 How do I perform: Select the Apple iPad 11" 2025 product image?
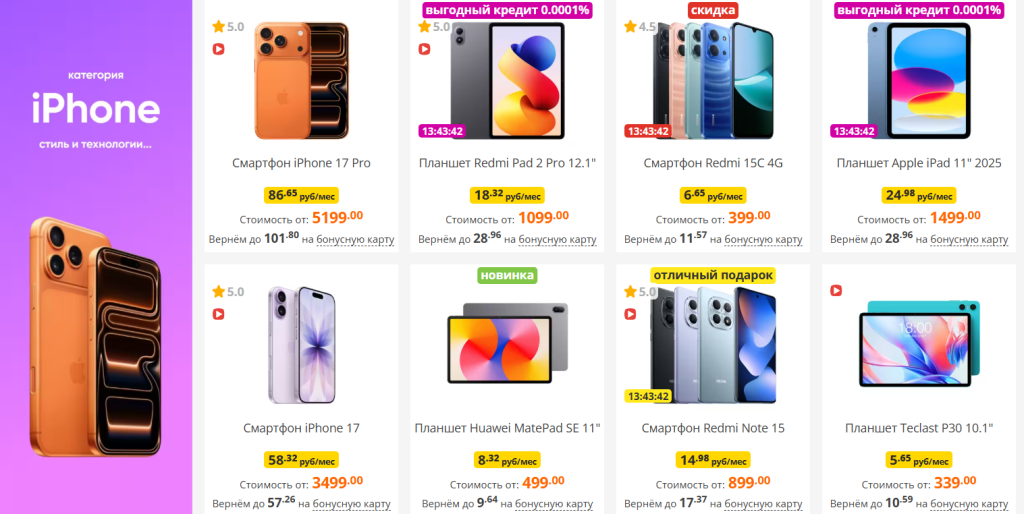[x=919, y=80]
